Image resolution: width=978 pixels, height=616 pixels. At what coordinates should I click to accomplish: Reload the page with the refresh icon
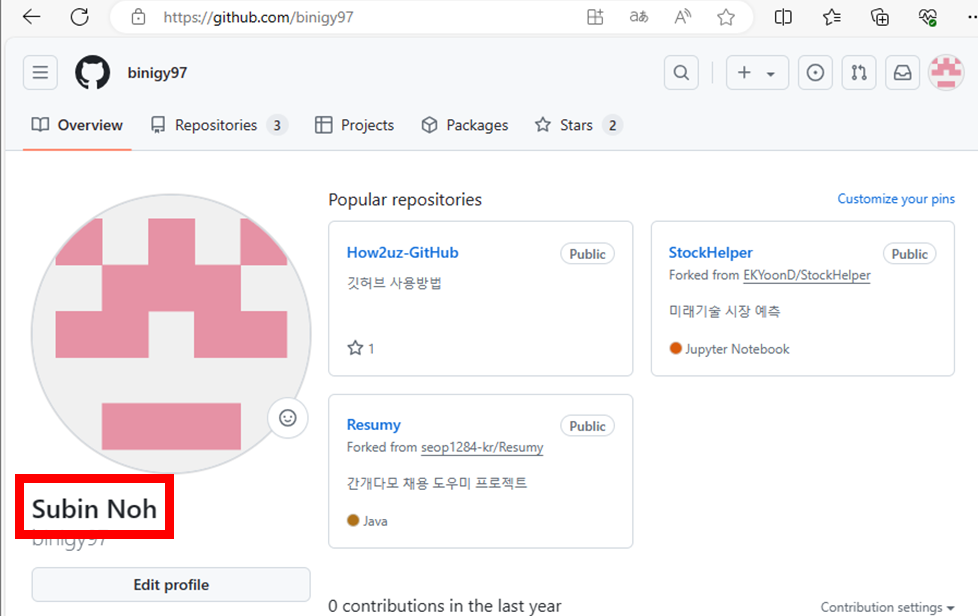[79, 17]
